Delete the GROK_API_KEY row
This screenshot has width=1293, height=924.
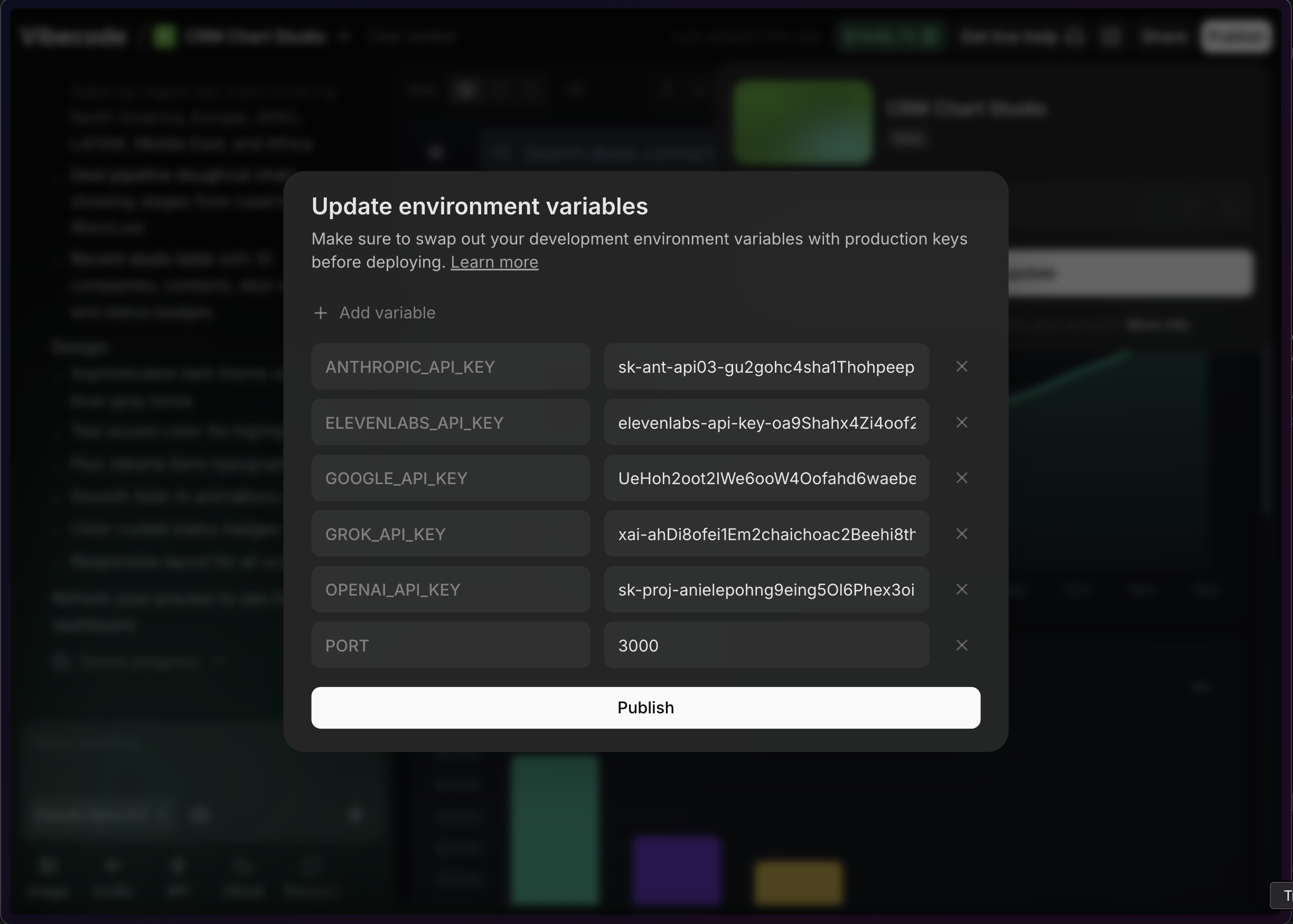click(x=961, y=534)
